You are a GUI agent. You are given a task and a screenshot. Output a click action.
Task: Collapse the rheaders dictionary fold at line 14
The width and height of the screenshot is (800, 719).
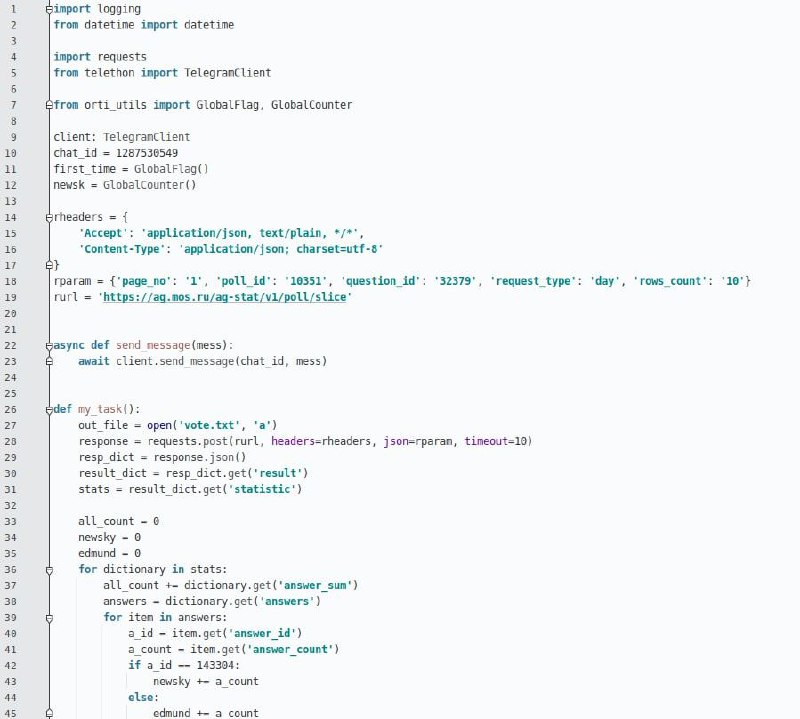(49, 217)
